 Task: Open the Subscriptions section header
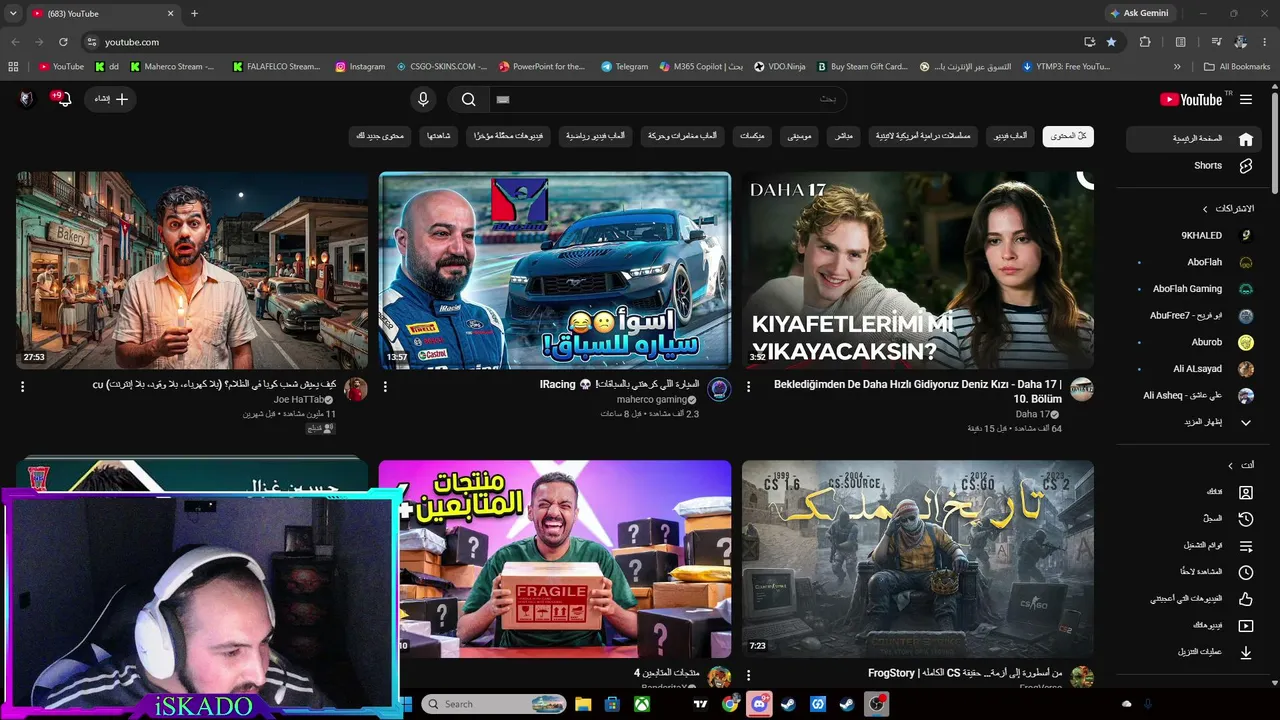pos(1228,208)
